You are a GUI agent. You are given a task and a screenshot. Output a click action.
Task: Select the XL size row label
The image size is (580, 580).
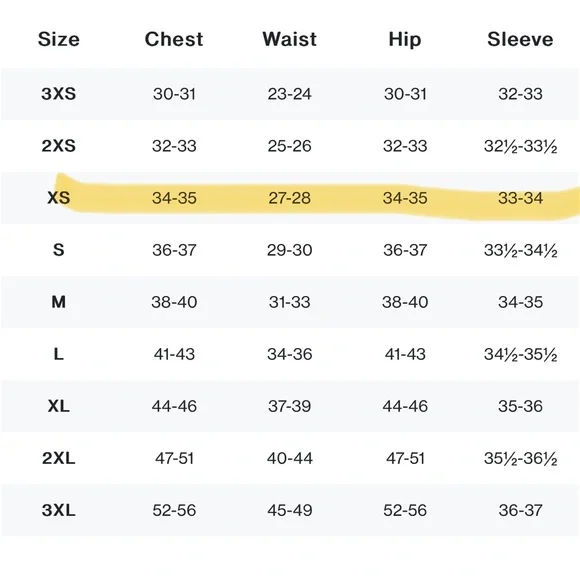(58, 407)
